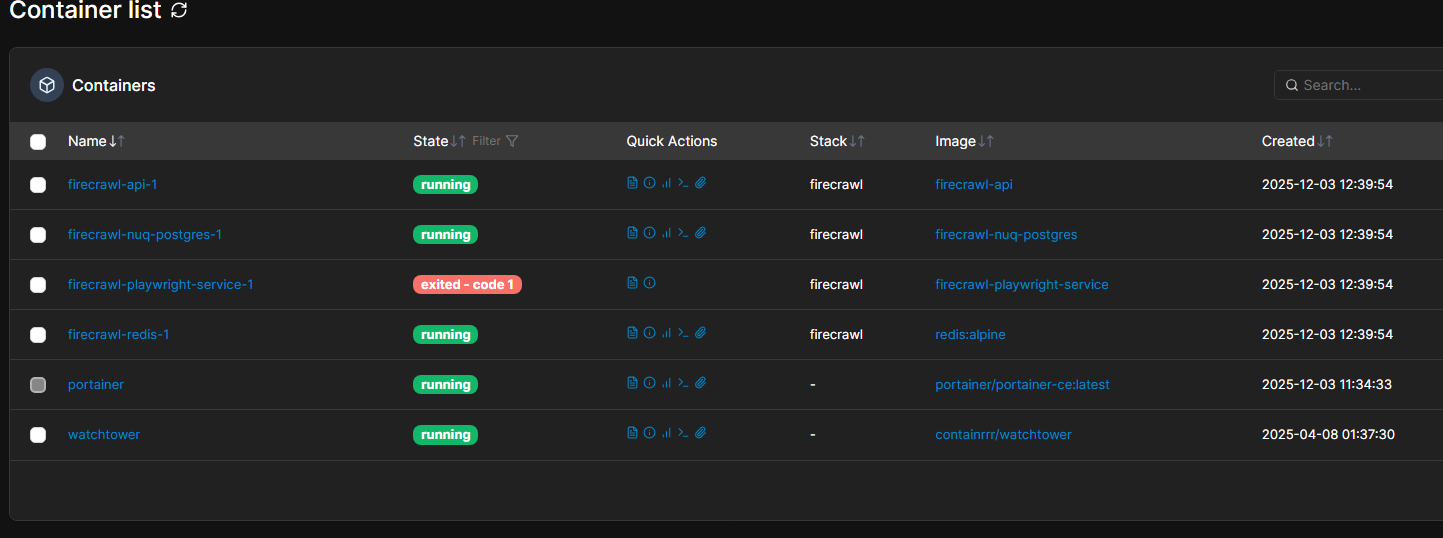Image resolution: width=1443 pixels, height=538 pixels.
Task: Sort containers by Stack column
Action: click(x=837, y=141)
